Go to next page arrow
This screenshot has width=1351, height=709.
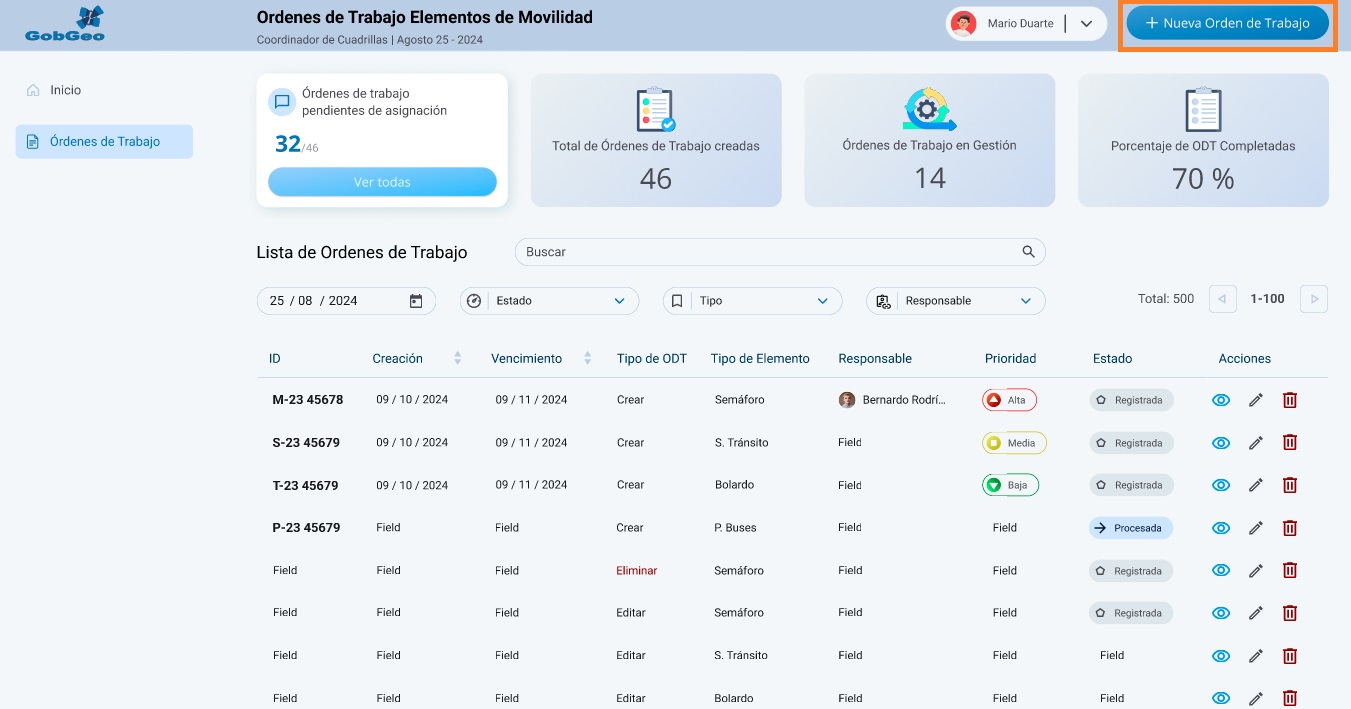tap(1314, 299)
